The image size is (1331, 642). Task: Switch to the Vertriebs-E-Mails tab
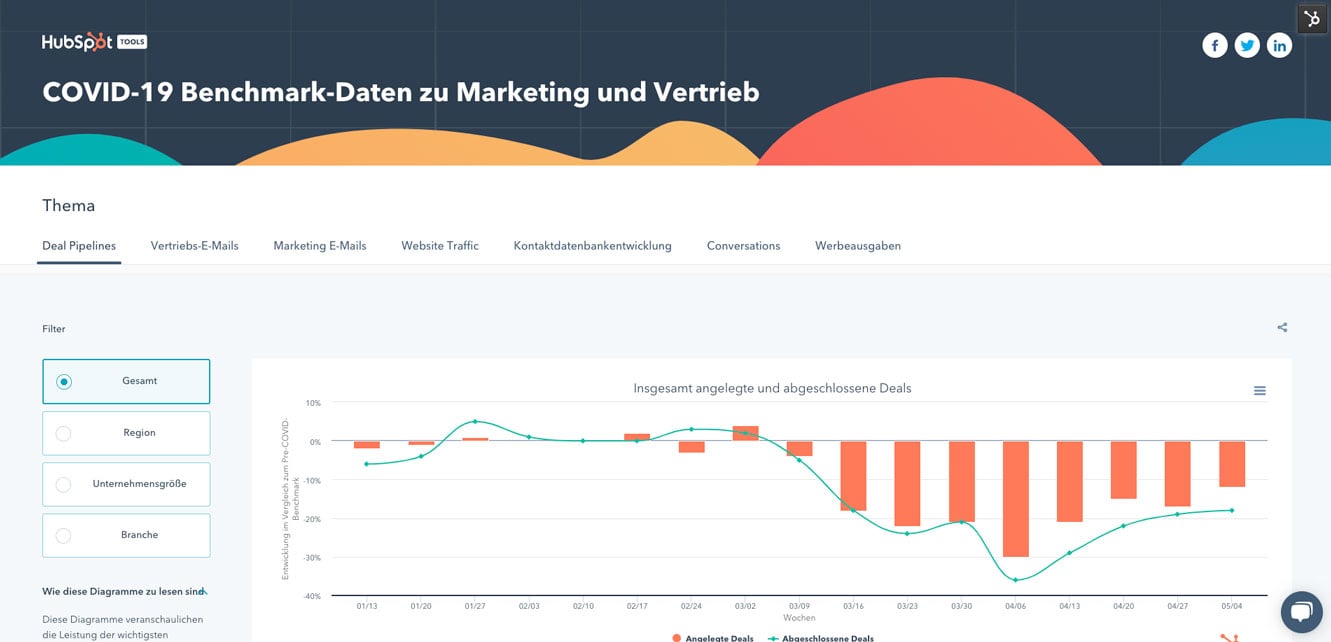pos(195,246)
